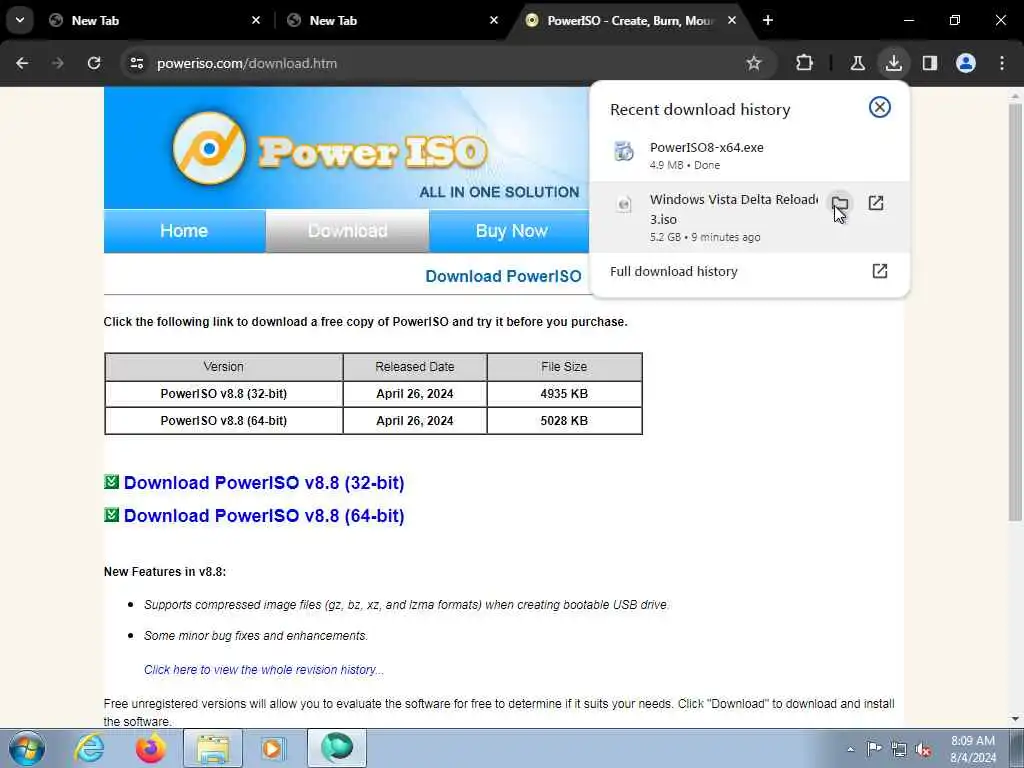Launch Internet Explorer from taskbar
The image size is (1024, 768).
tap(89, 748)
